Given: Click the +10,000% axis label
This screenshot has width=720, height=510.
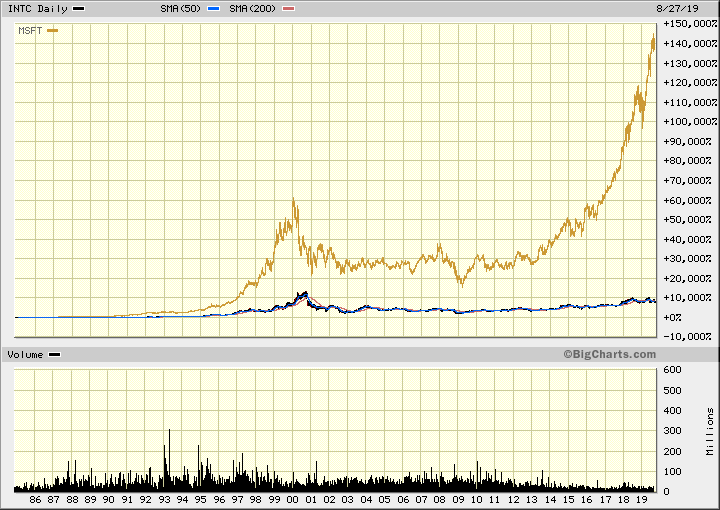Looking at the screenshot, I should (687, 297).
